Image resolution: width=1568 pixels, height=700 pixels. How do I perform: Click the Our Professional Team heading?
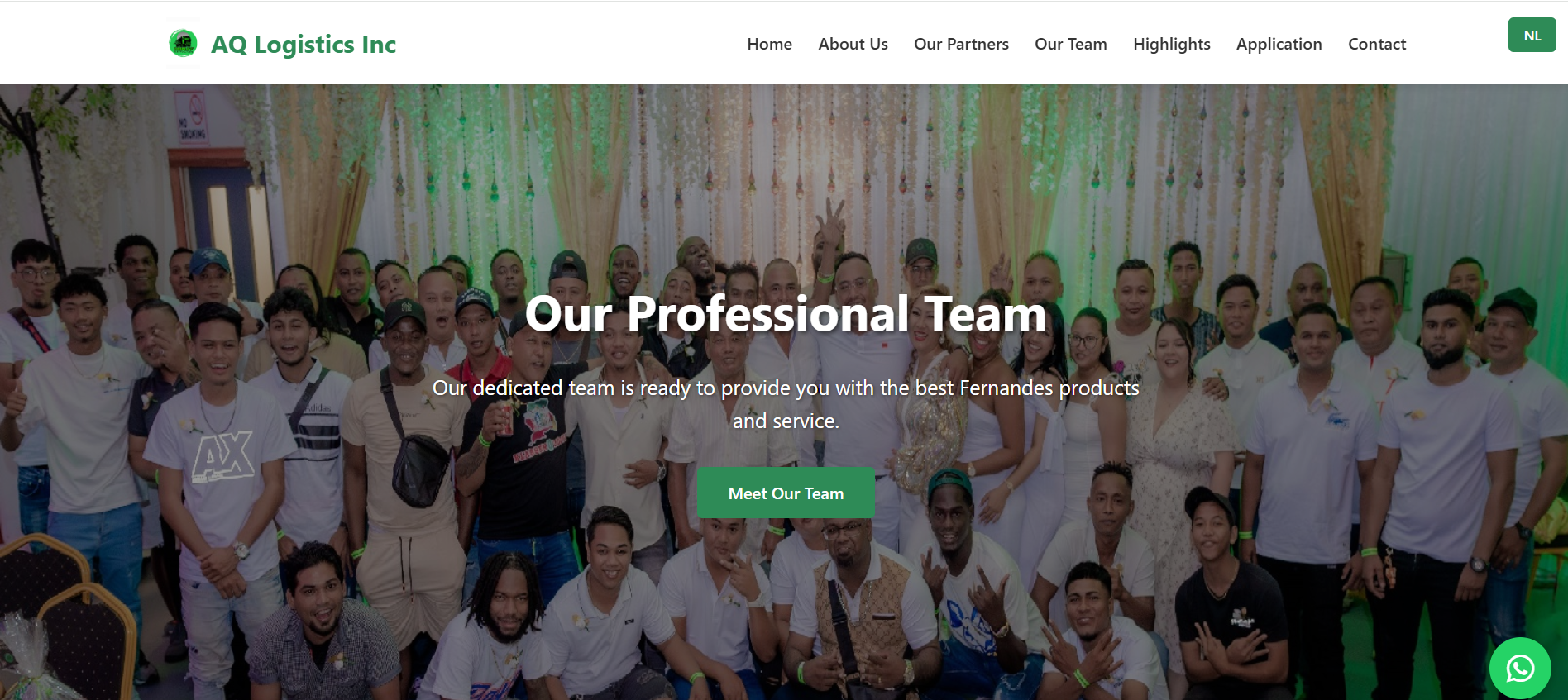(x=786, y=314)
